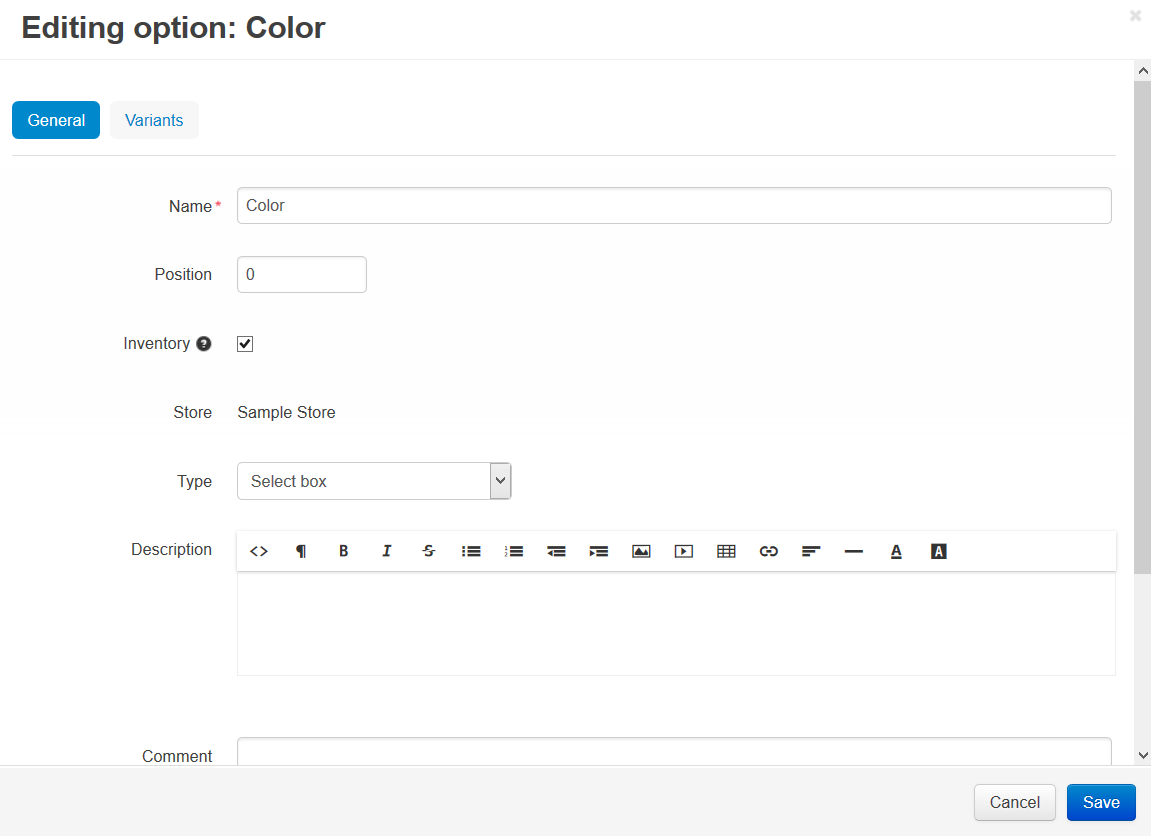This screenshot has height=836, width=1151.
Task: Insert hyperlink using link icon
Action: (x=769, y=551)
